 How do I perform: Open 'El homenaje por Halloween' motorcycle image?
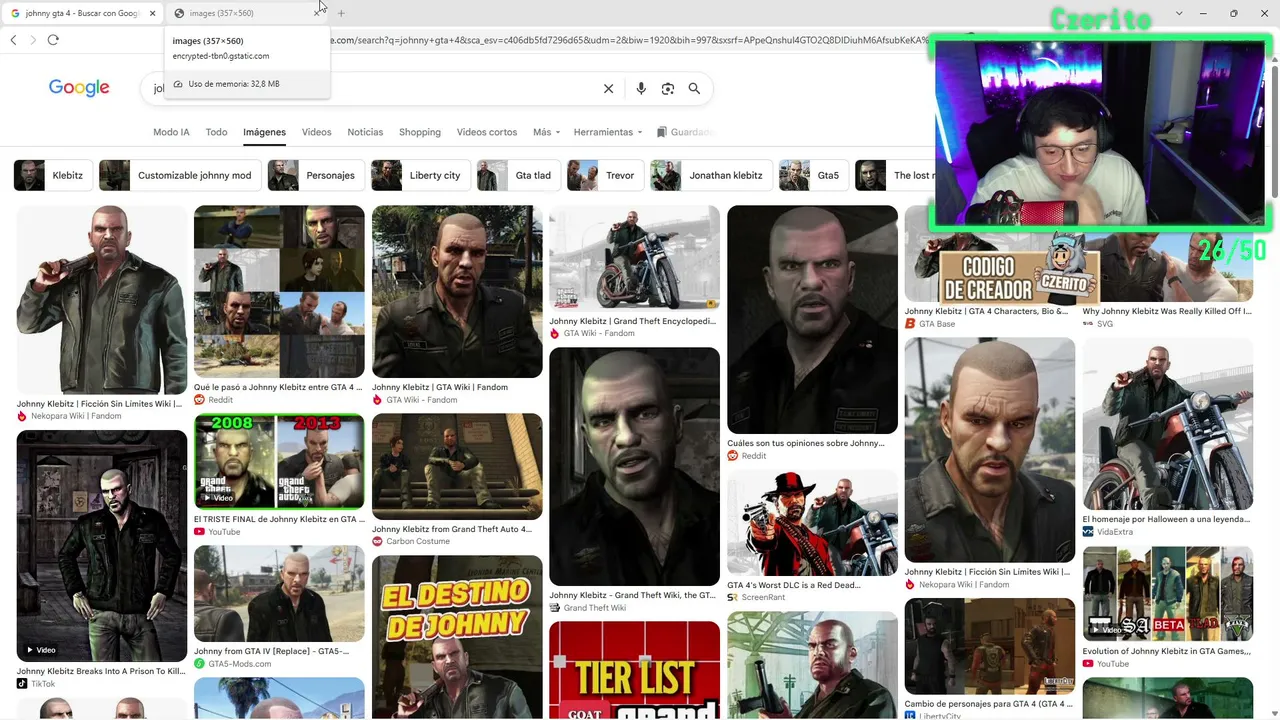click(1168, 424)
